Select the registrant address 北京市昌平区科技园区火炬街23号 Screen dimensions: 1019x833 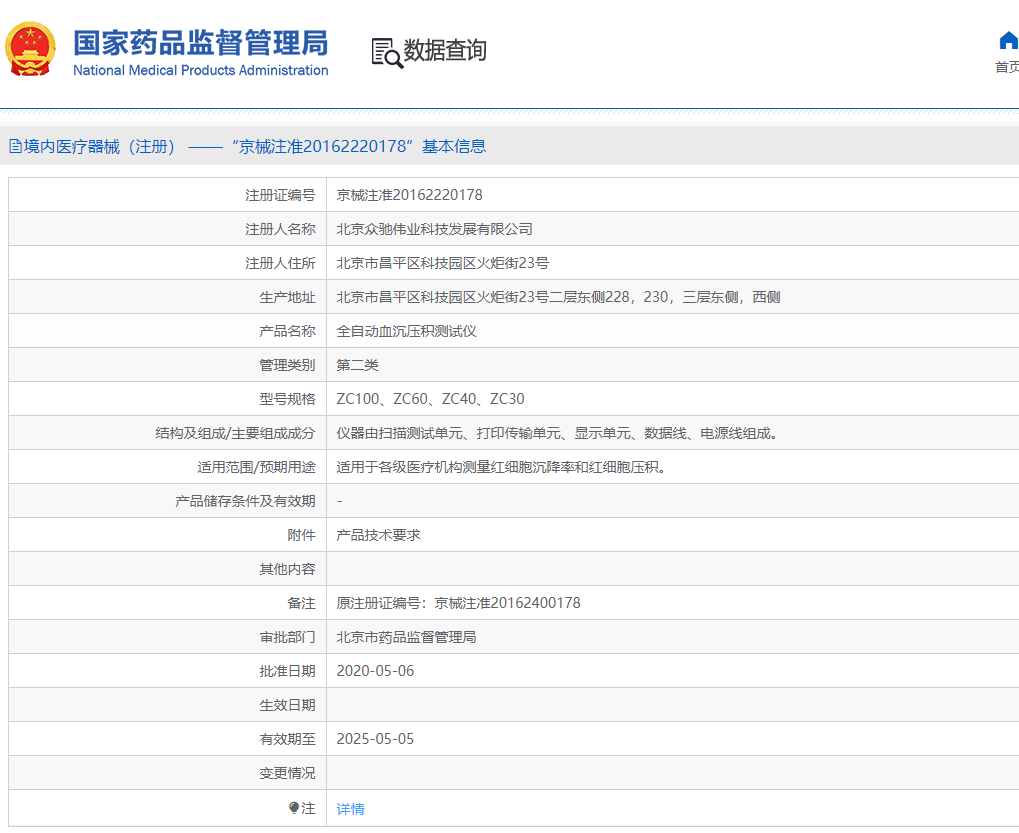point(443,263)
